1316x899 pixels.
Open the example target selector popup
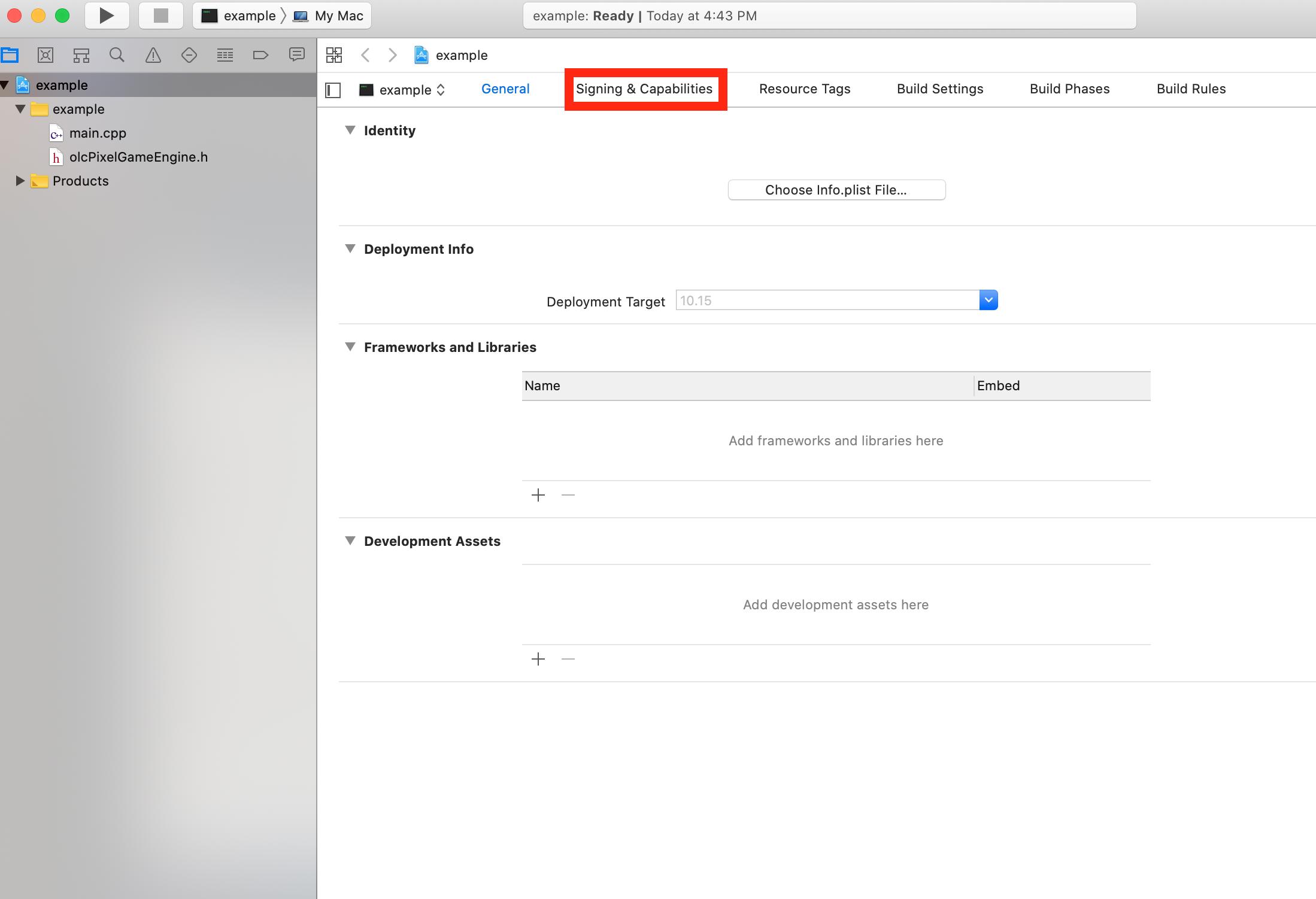click(x=404, y=90)
